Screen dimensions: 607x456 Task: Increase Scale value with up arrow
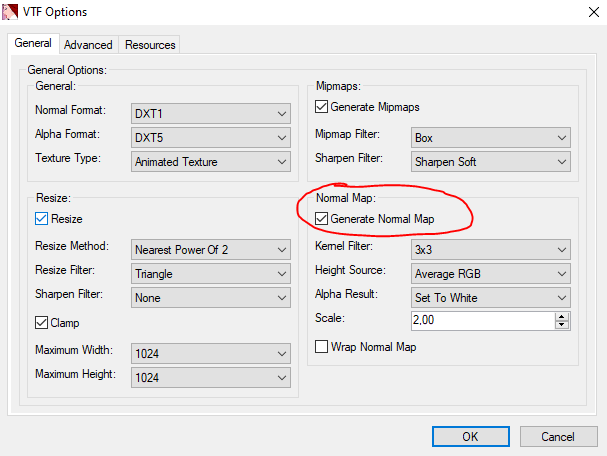pos(562,317)
